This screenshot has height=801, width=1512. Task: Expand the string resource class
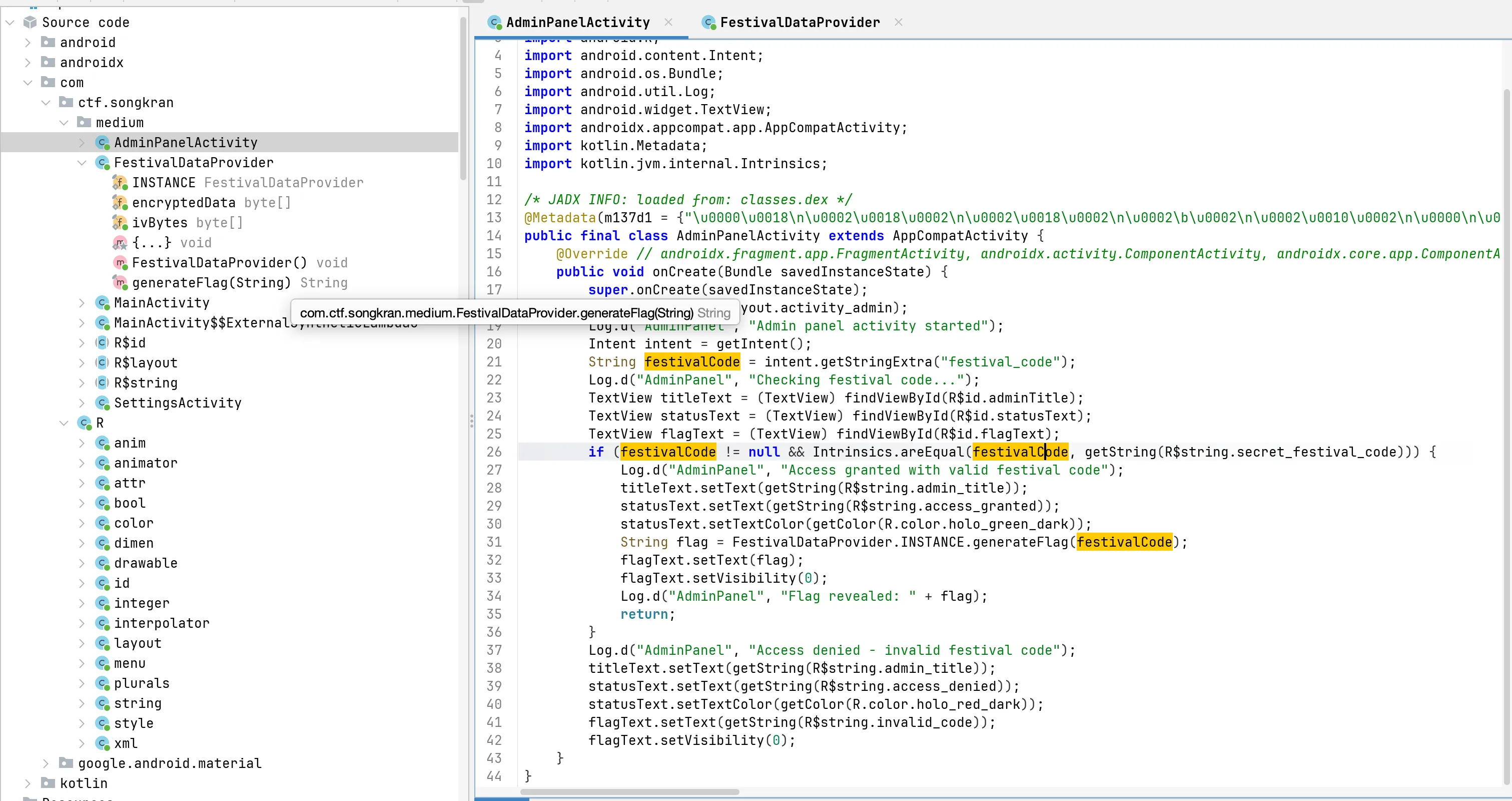click(82, 703)
